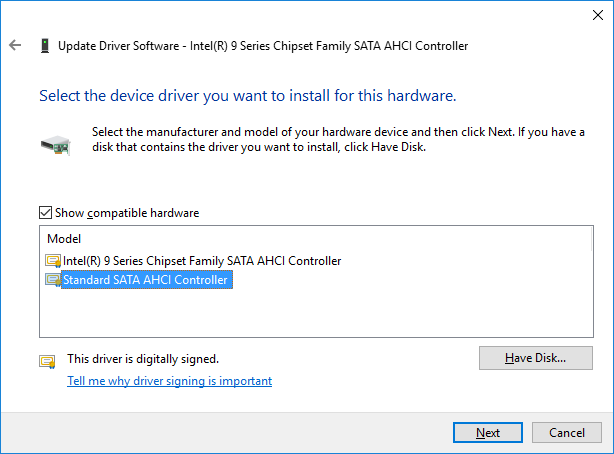Select Intel(R) 9 Series Chipset Family SATA AHCI Controller
The image size is (614, 454).
pos(202,261)
